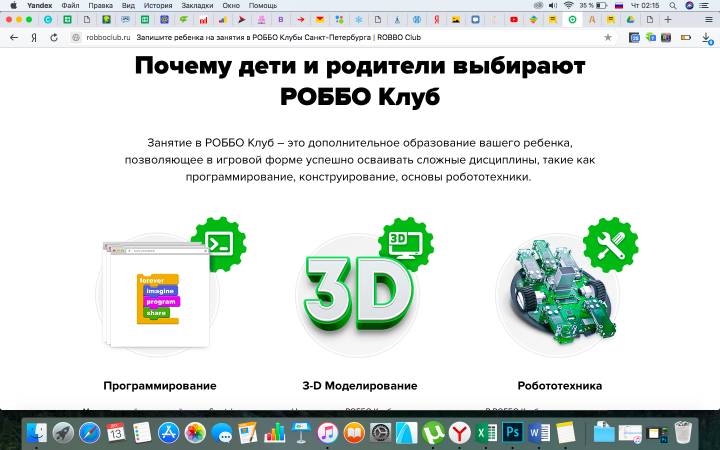Click the battery-shaped extension icon in toolbar
The height and width of the screenshot is (450, 720).
tap(686, 38)
